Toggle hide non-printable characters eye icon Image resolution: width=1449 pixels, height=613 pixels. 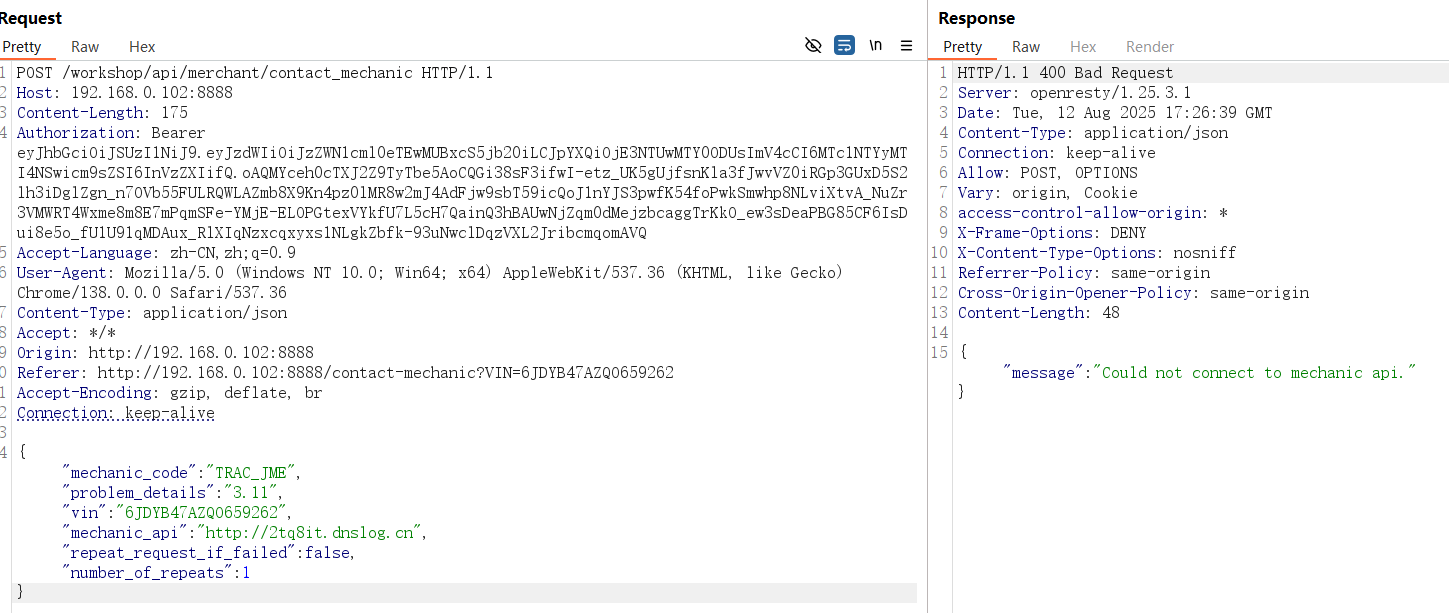[x=813, y=45]
